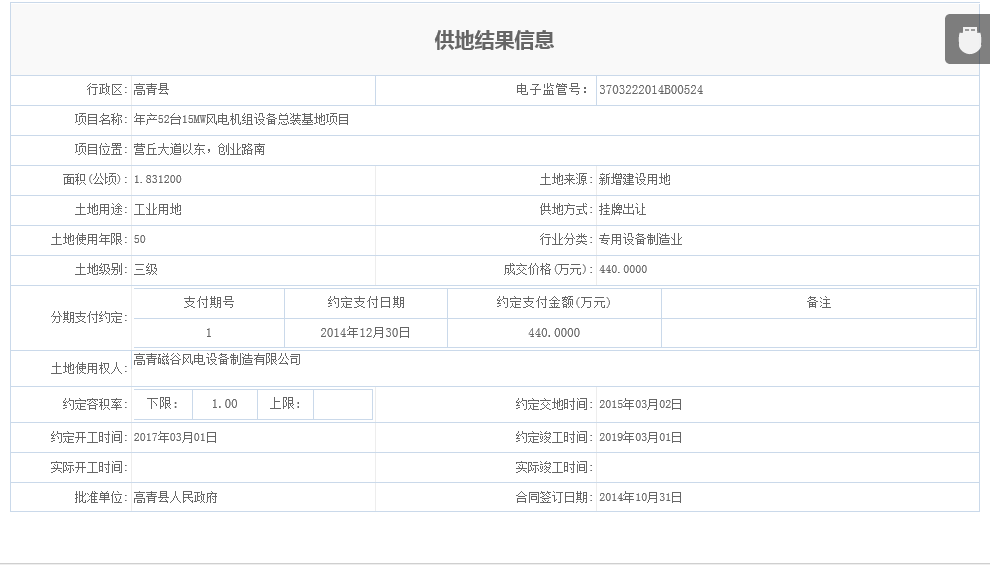This screenshot has width=990, height=565.
Task: Click the 高青县 administrative district value
Action: tap(151, 89)
